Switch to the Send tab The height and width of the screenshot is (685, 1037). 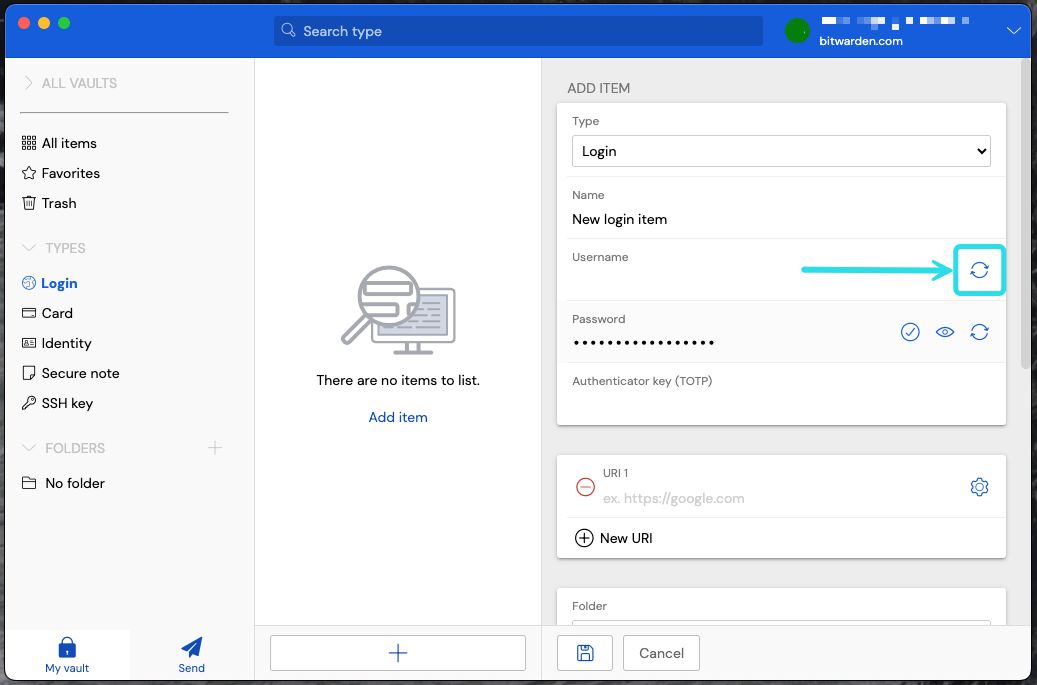click(192, 655)
